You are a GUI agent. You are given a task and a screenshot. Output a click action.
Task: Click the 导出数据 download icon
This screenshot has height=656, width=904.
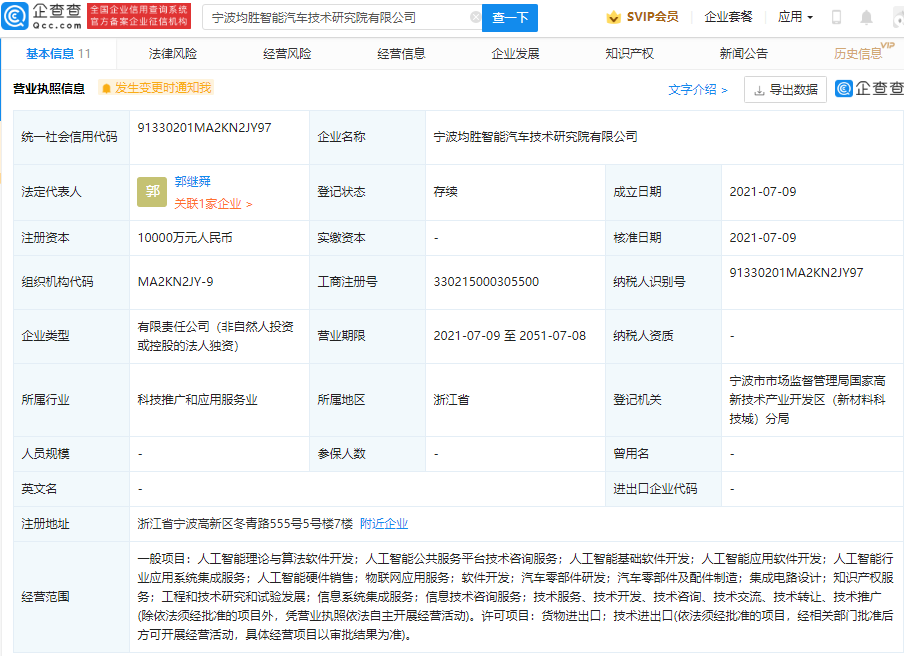pos(759,90)
